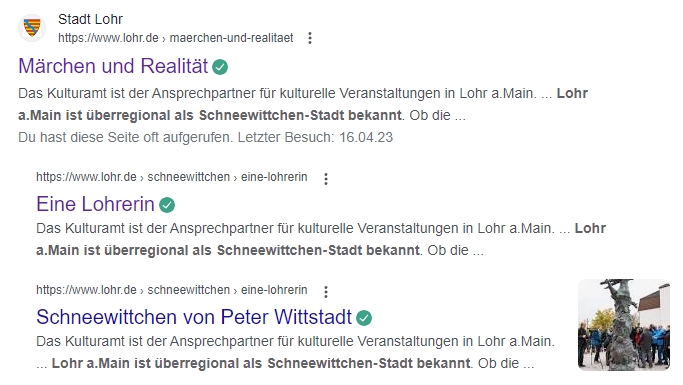Viewport: 683px width, 385px height.
Task: Click snippet beneath Schneewittchen von Peter Wittstadt
Action: pos(295,352)
